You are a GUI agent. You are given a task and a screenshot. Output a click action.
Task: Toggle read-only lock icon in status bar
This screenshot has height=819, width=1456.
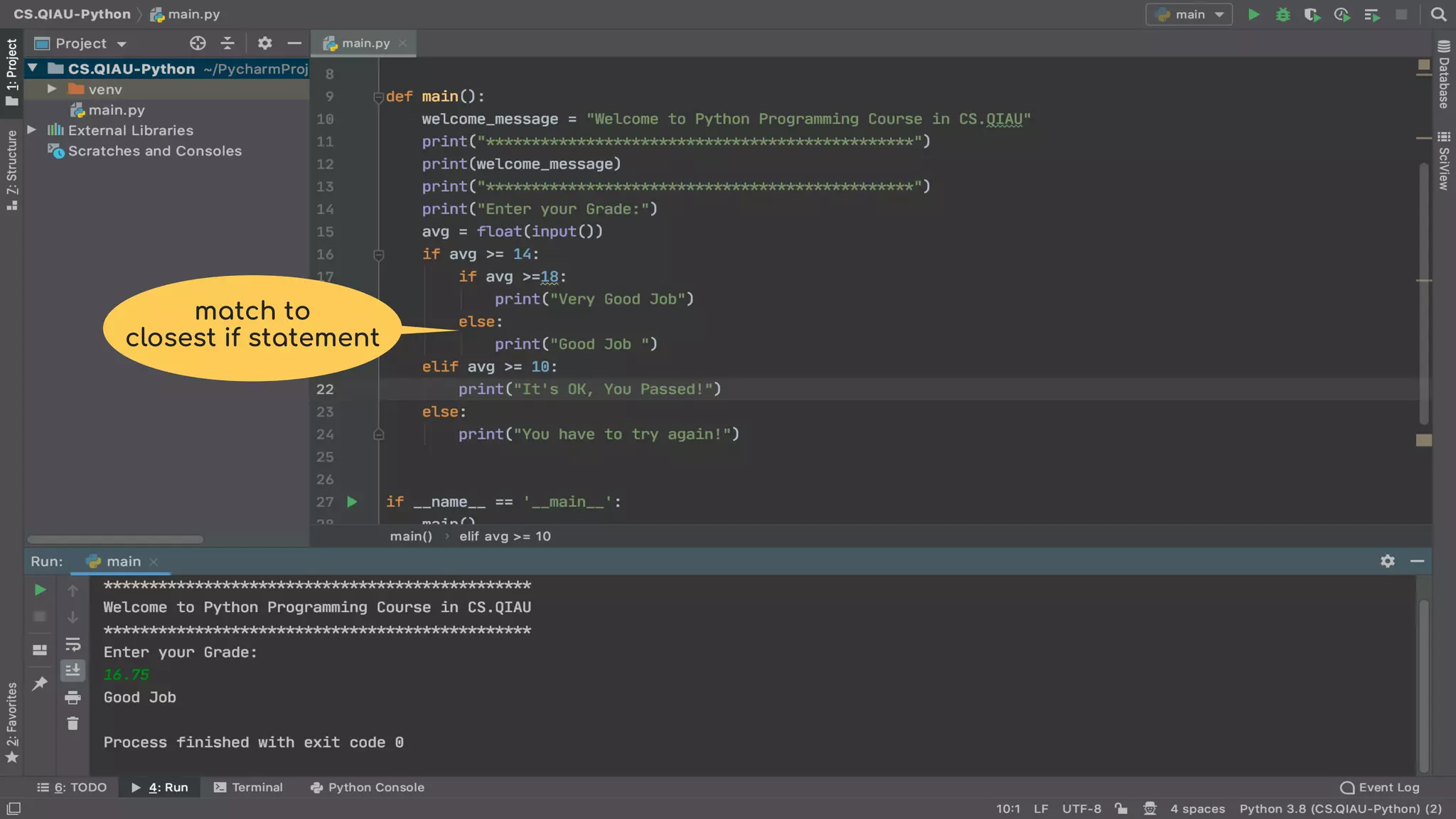1121,808
